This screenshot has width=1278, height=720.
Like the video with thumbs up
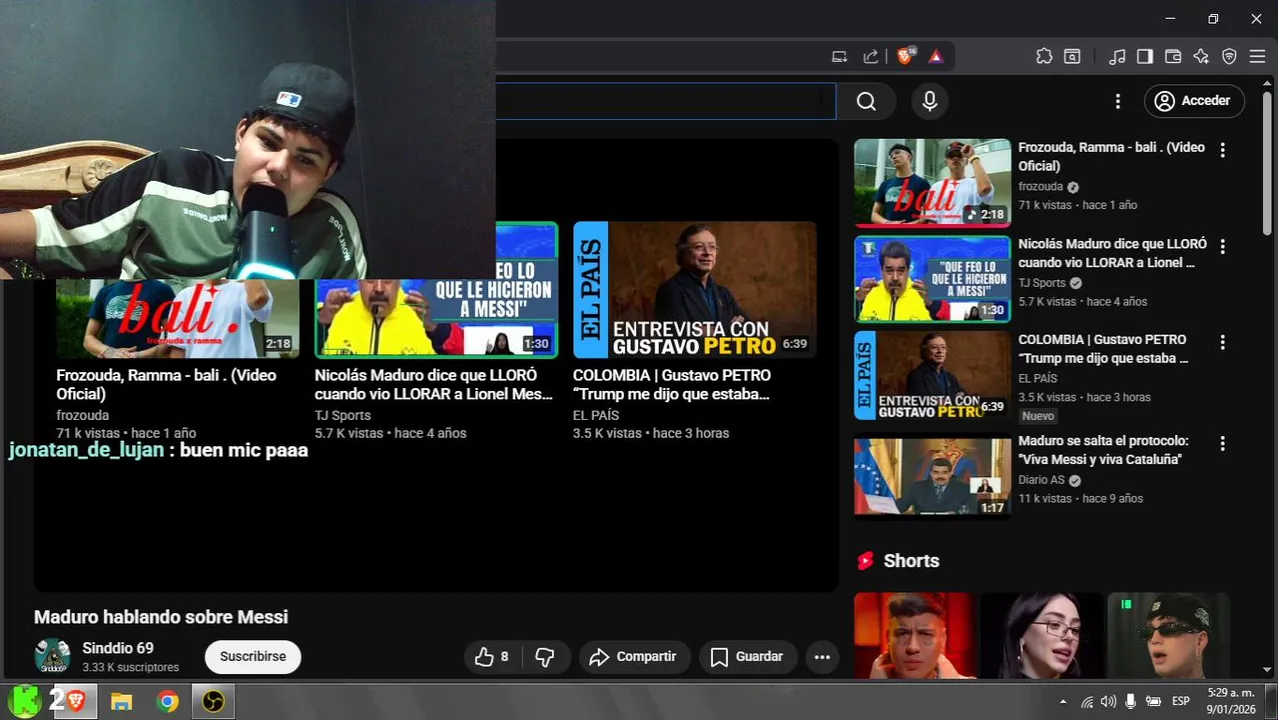click(x=492, y=657)
